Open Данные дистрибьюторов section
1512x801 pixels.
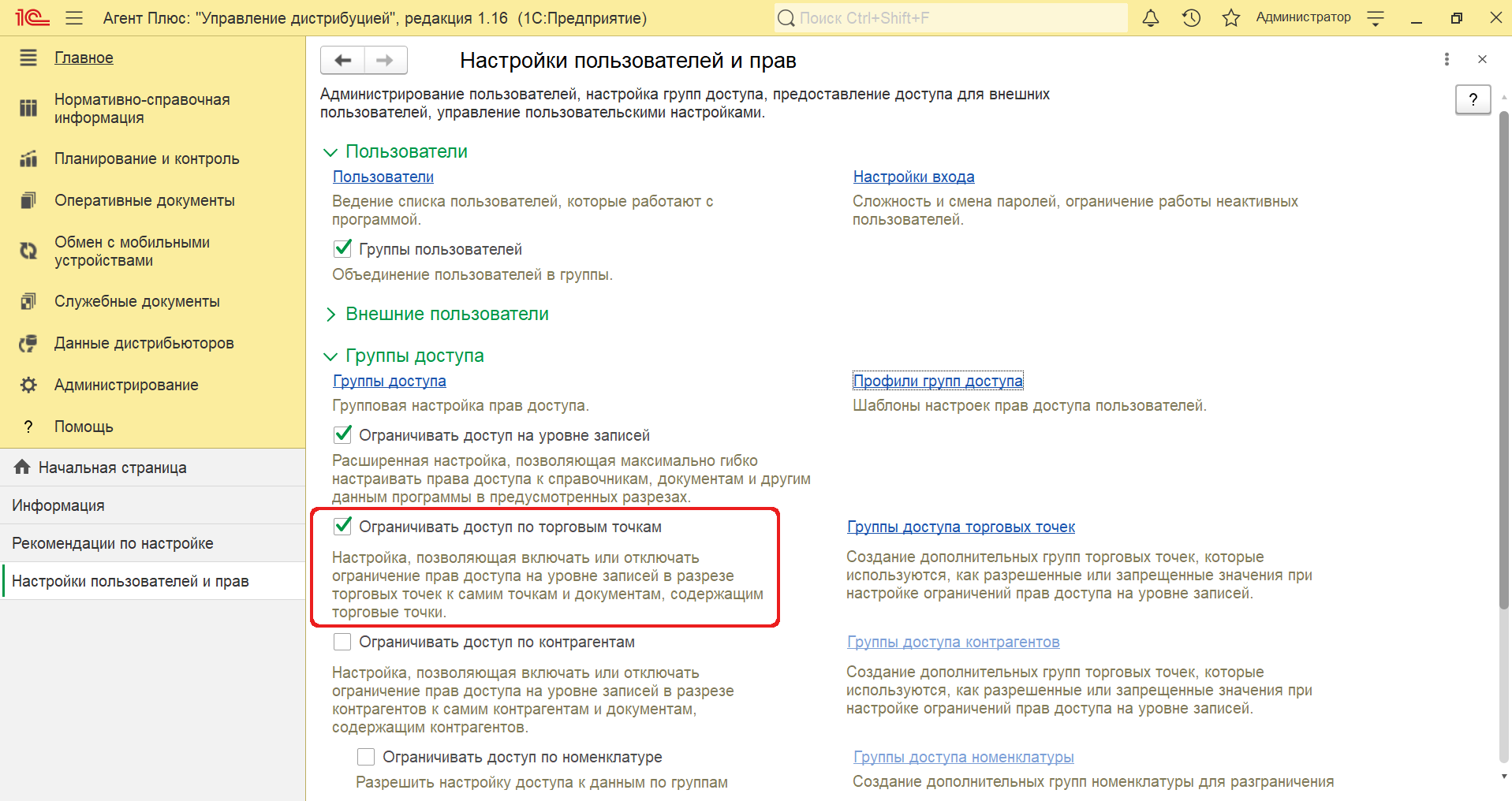tap(144, 343)
